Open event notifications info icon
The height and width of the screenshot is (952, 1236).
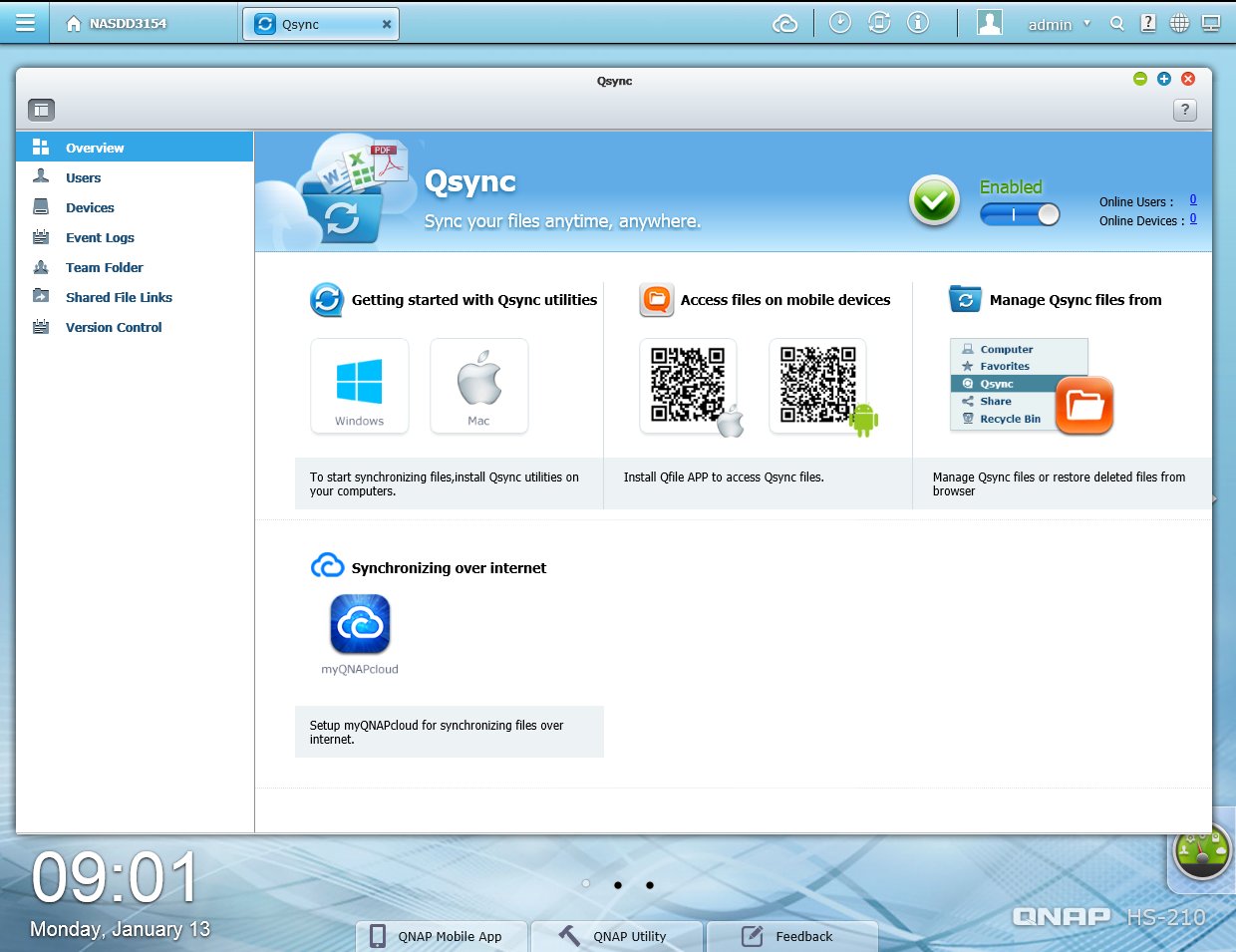(x=918, y=22)
